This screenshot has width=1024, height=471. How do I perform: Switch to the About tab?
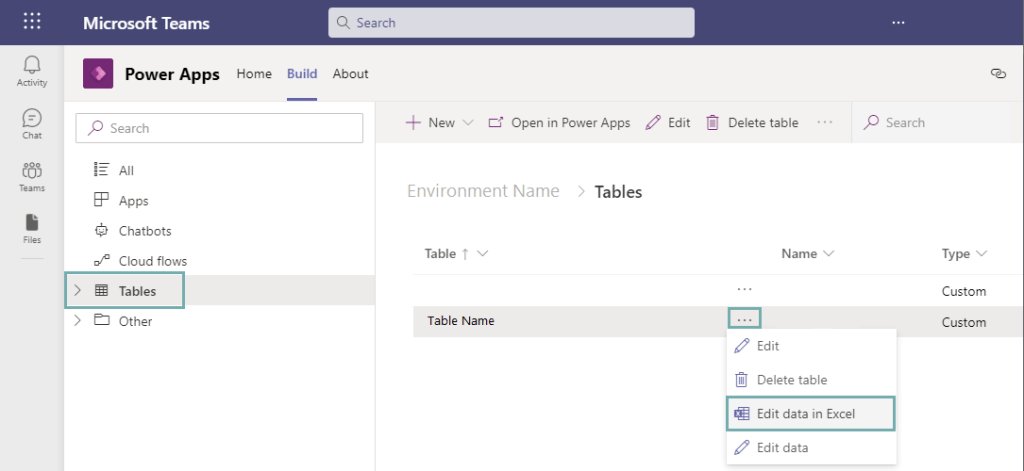[350, 74]
